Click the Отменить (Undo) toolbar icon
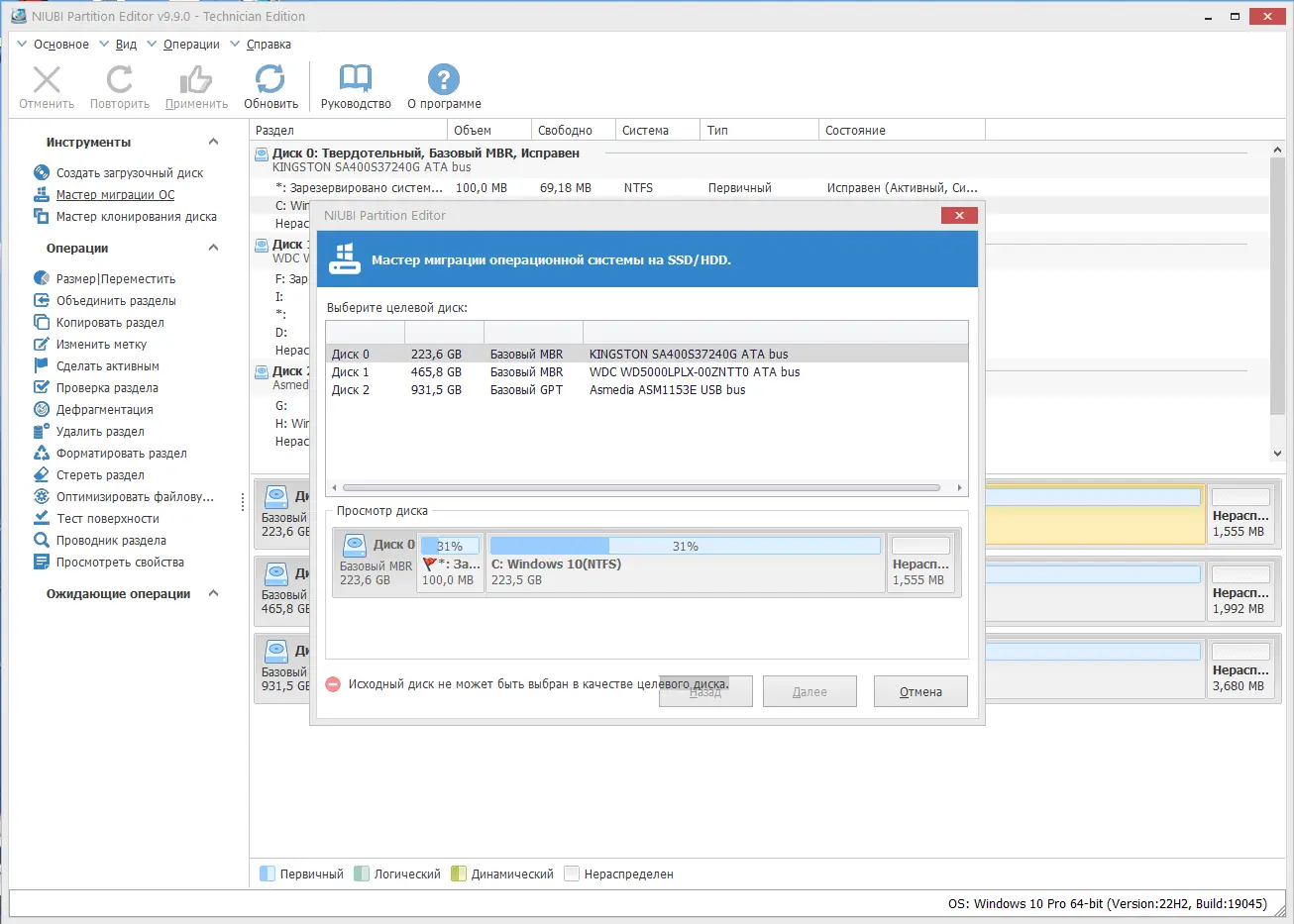The width and height of the screenshot is (1294, 924). point(47,80)
